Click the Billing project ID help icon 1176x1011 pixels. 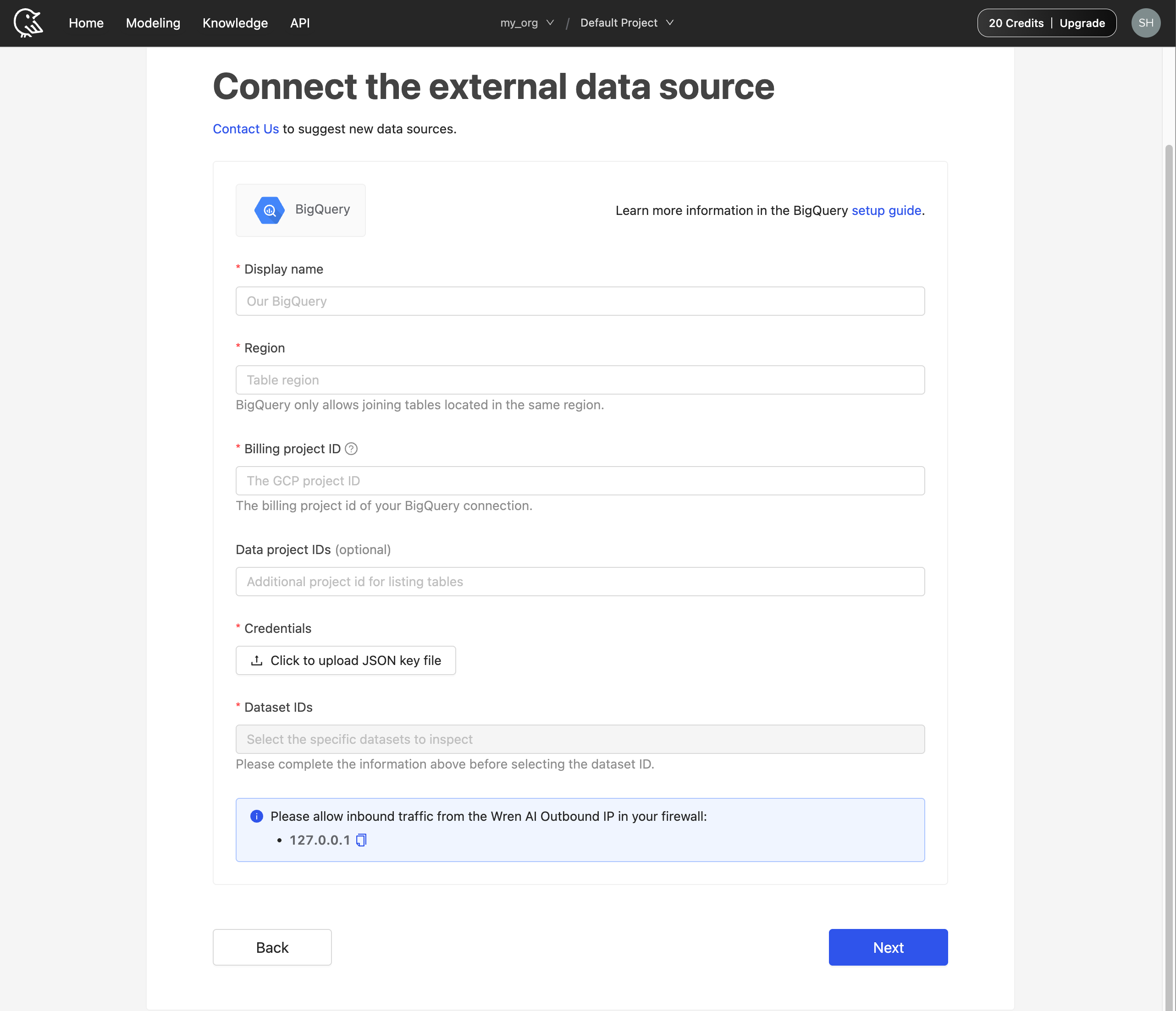tap(351, 449)
